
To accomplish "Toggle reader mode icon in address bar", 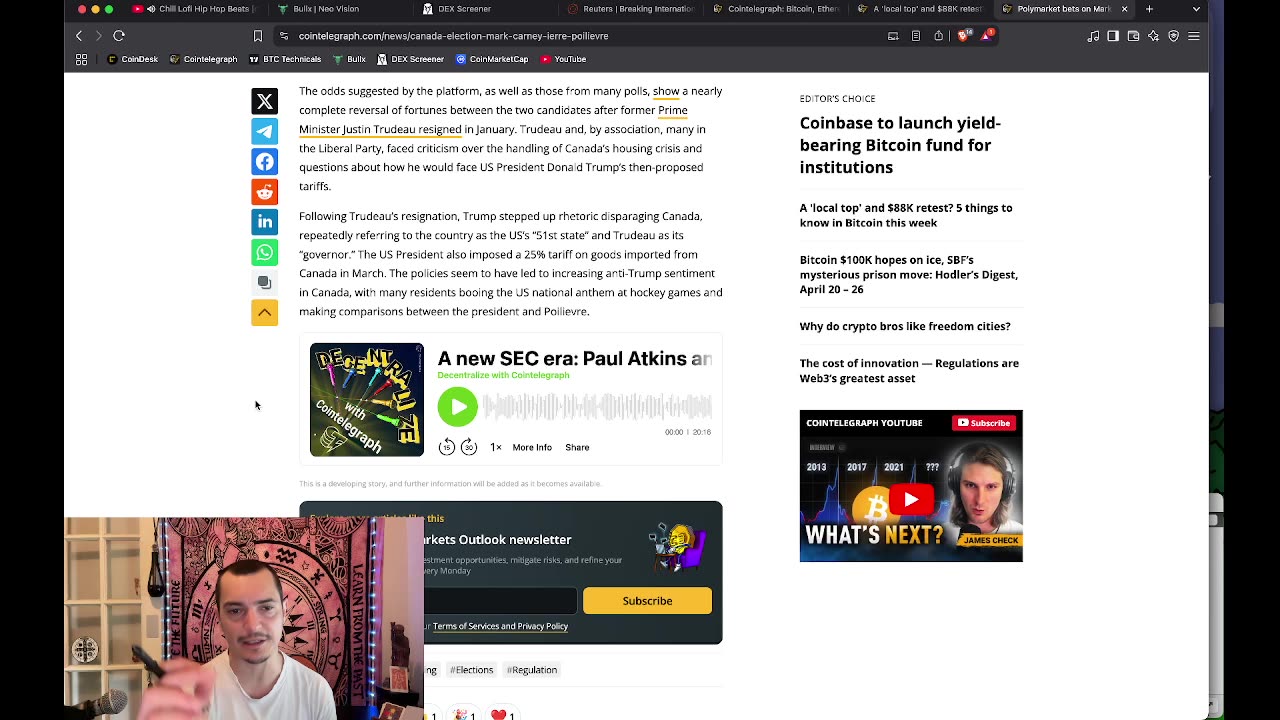I will coord(915,36).
